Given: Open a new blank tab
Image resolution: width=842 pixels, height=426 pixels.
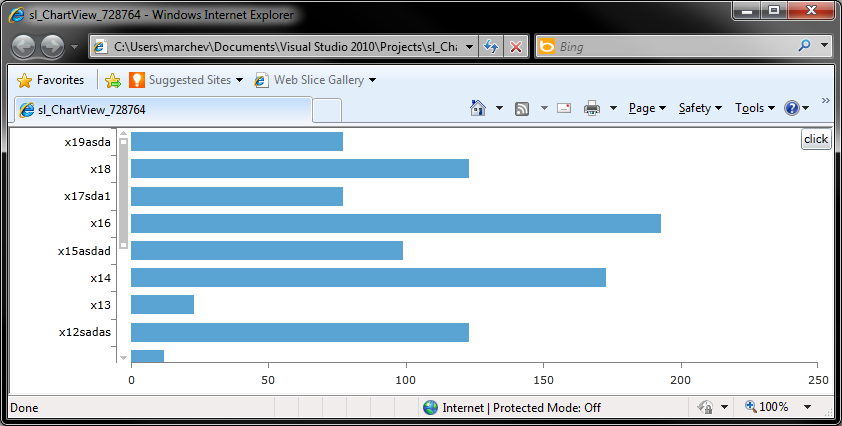Looking at the screenshot, I should tap(326, 111).
